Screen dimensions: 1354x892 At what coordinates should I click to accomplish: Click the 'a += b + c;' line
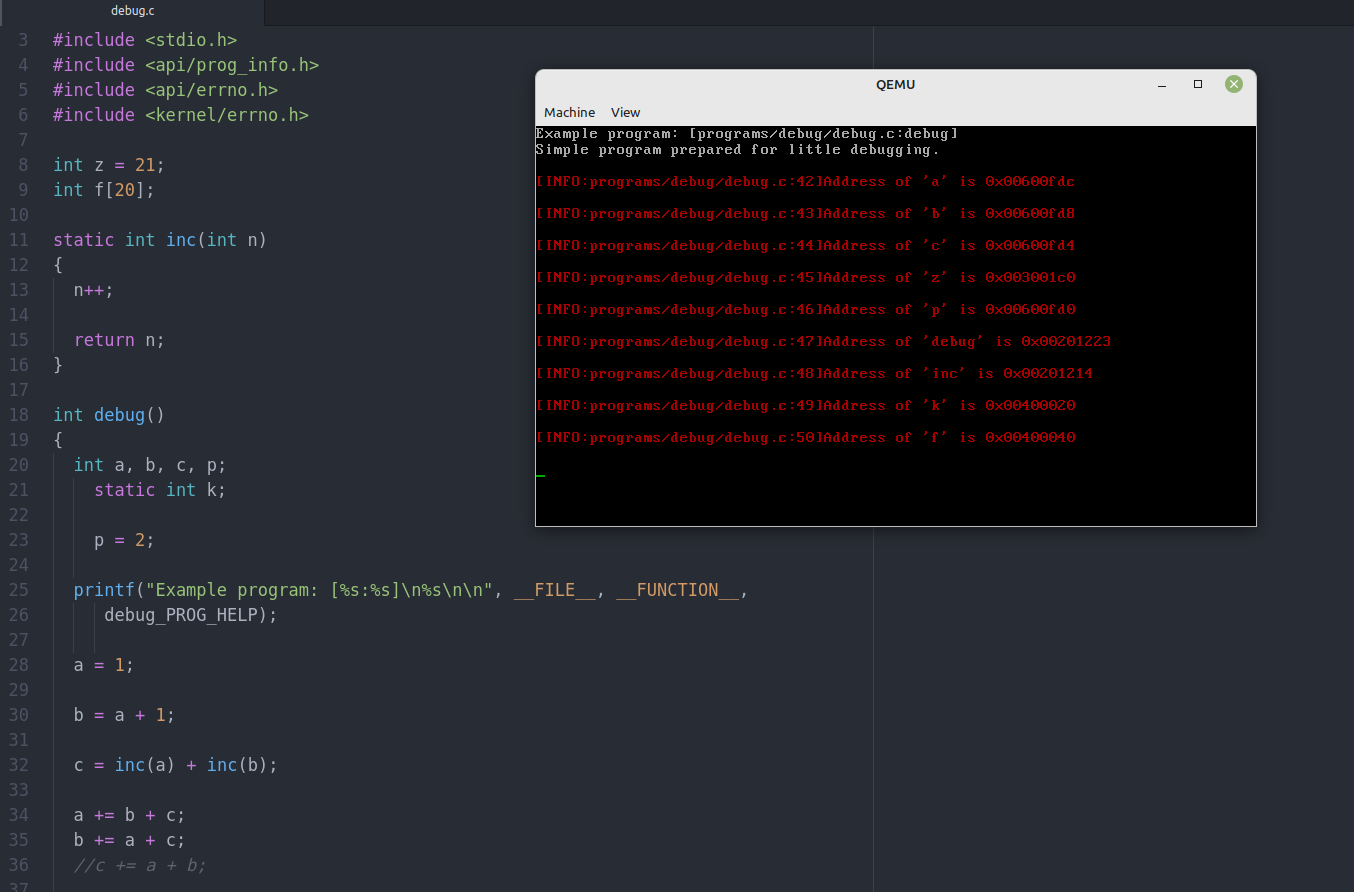(129, 815)
